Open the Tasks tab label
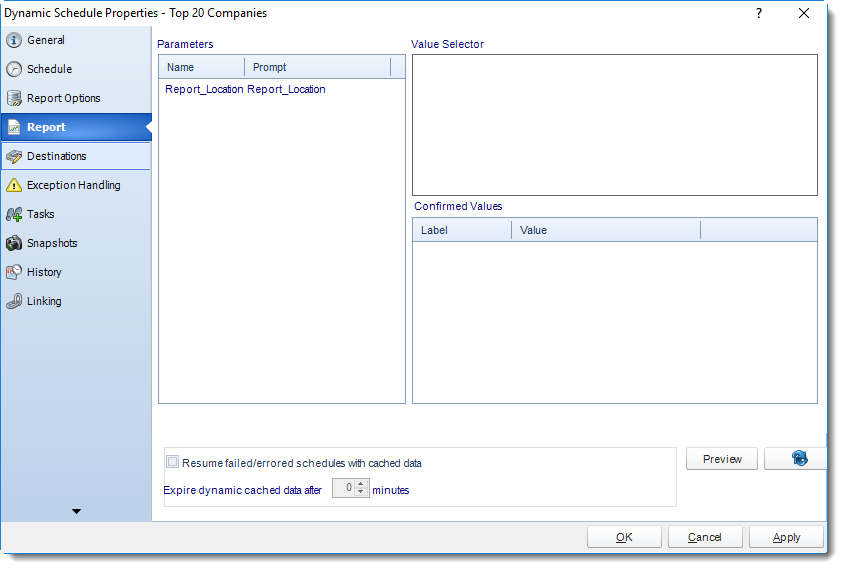This screenshot has height=569, width=843. [x=40, y=215]
